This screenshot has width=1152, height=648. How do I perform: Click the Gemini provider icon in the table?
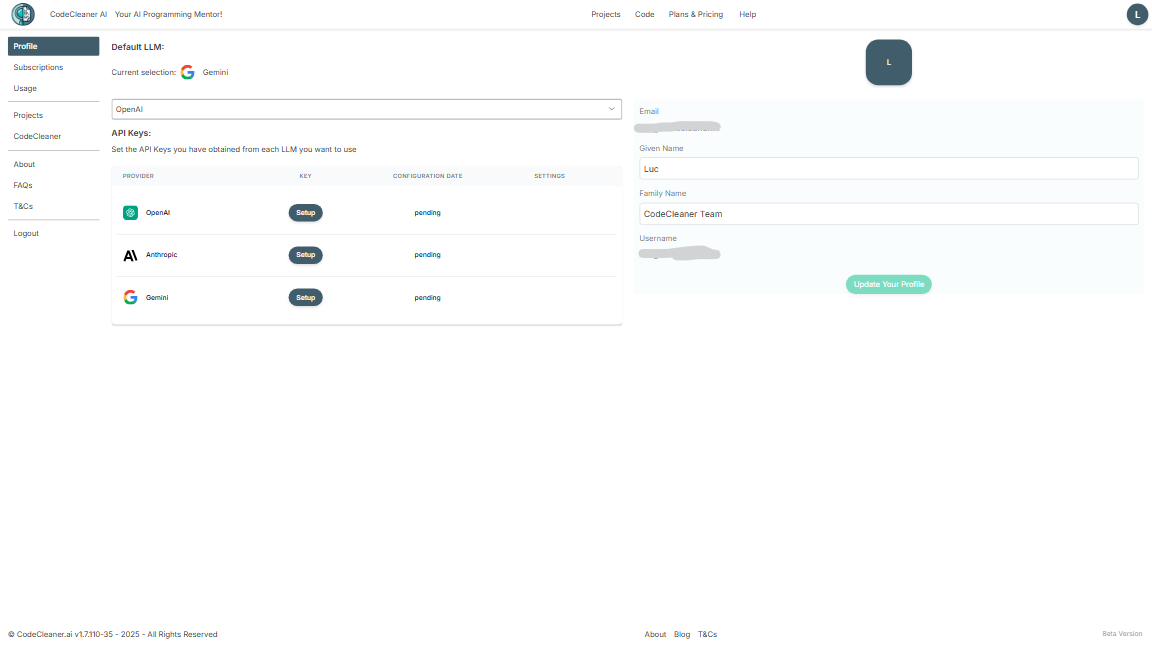pyautogui.click(x=130, y=298)
